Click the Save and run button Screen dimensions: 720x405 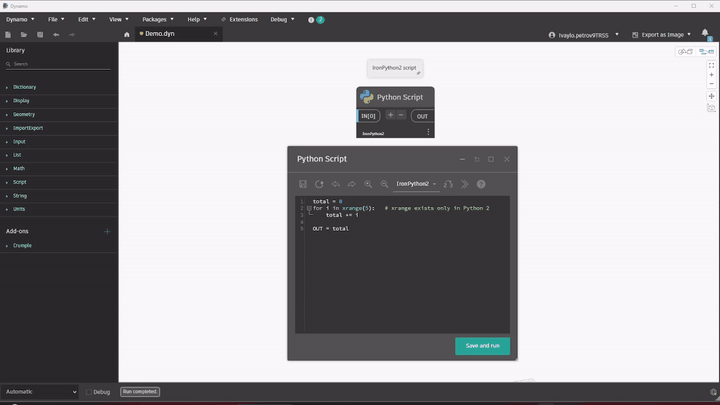click(482, 345)
